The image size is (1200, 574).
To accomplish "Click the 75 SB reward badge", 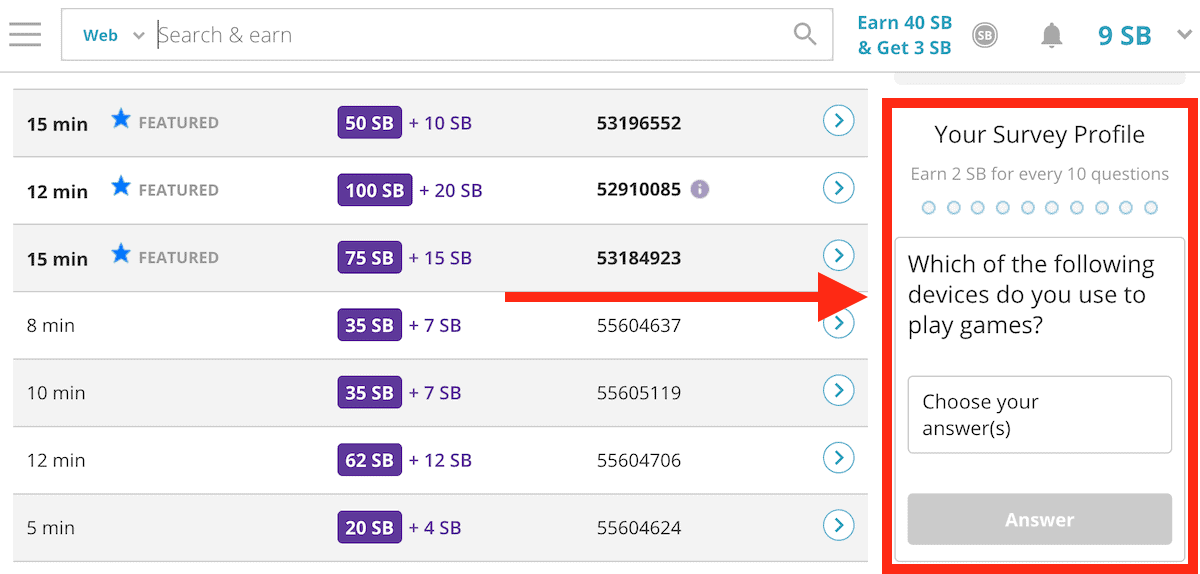I will point(369,258).
